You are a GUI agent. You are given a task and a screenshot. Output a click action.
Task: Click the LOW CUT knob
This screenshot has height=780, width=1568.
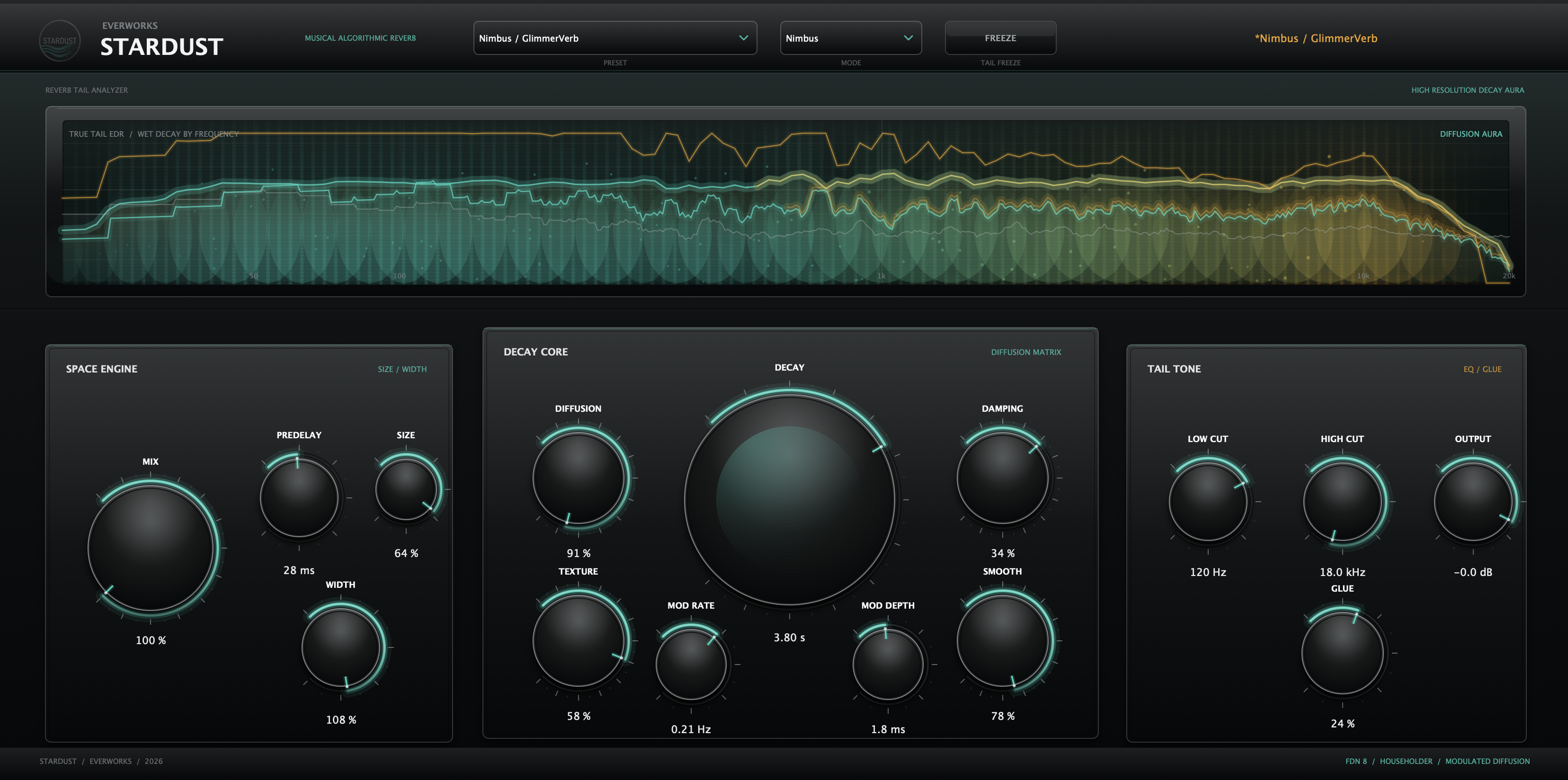1208,502
